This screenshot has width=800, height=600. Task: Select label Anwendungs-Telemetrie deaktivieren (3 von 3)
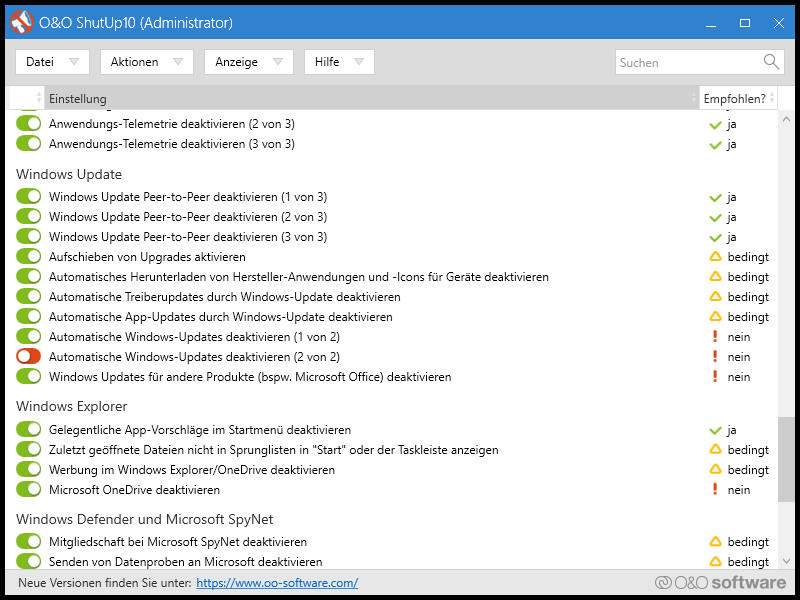(172, 144)
